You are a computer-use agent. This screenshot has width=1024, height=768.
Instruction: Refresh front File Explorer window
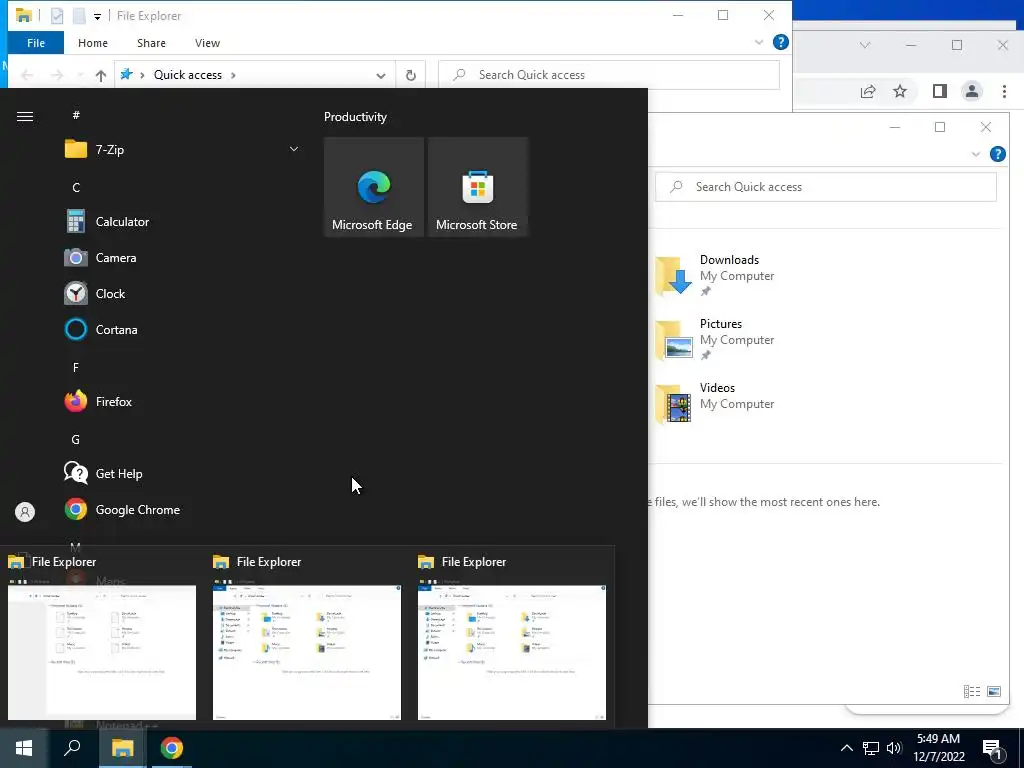(x=411, y=75)
